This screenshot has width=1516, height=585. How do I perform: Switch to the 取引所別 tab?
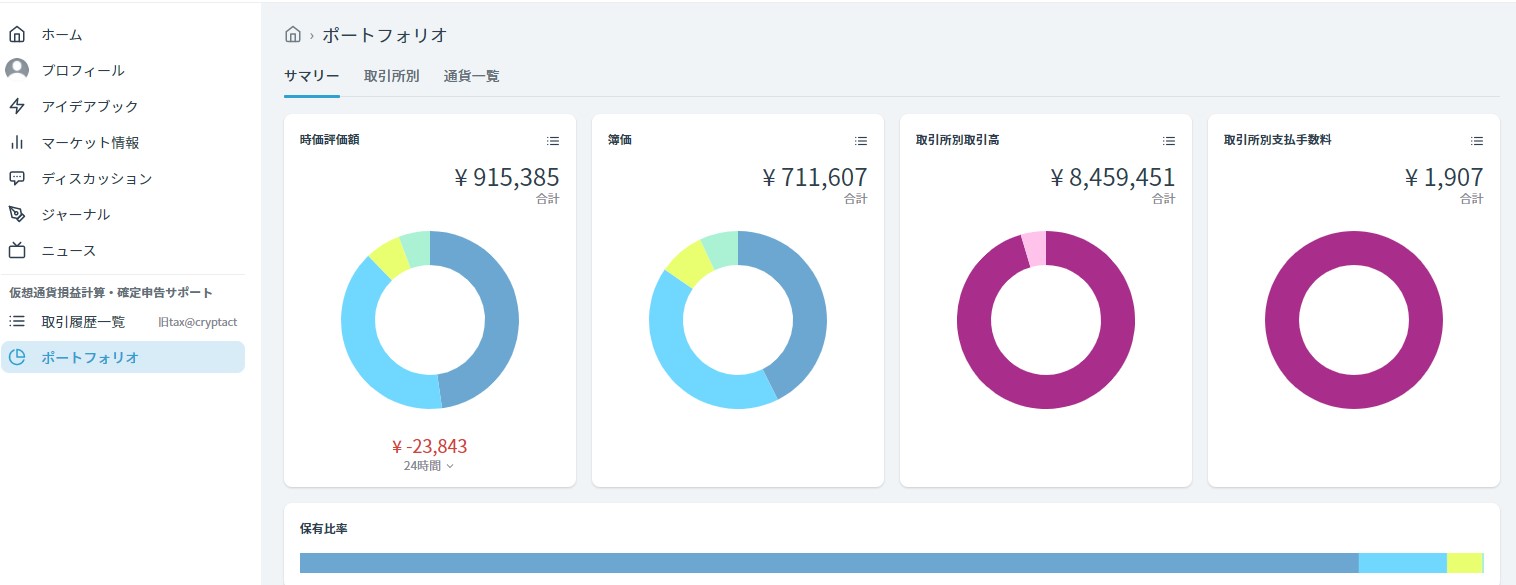tap(391, 76)
